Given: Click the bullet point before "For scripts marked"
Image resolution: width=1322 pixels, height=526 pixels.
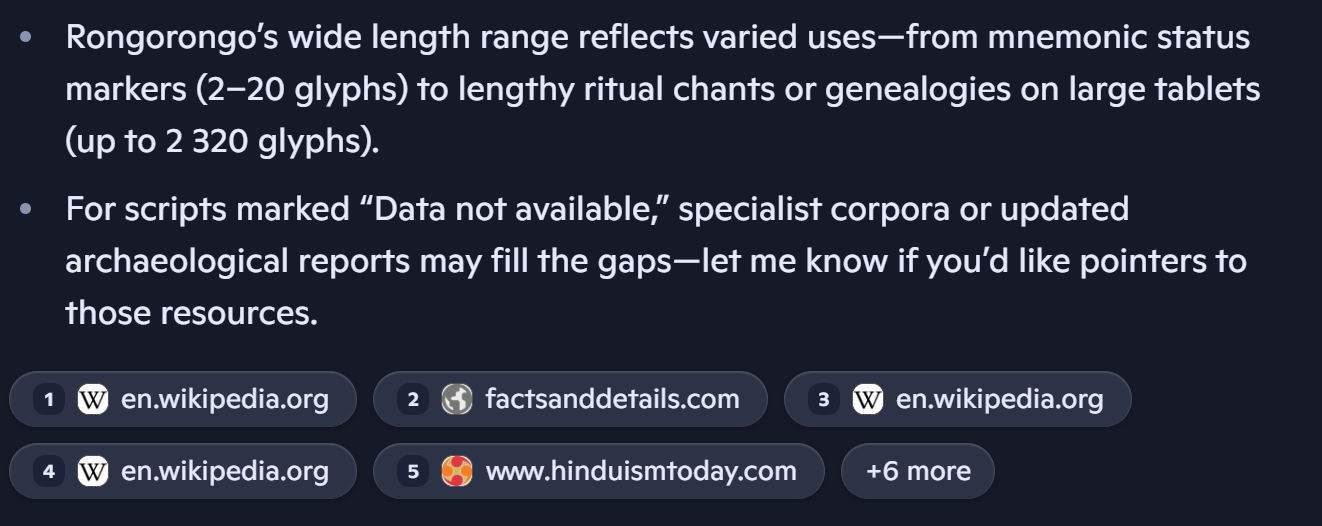Looking at the screenshot, I should tap(27, 210).
